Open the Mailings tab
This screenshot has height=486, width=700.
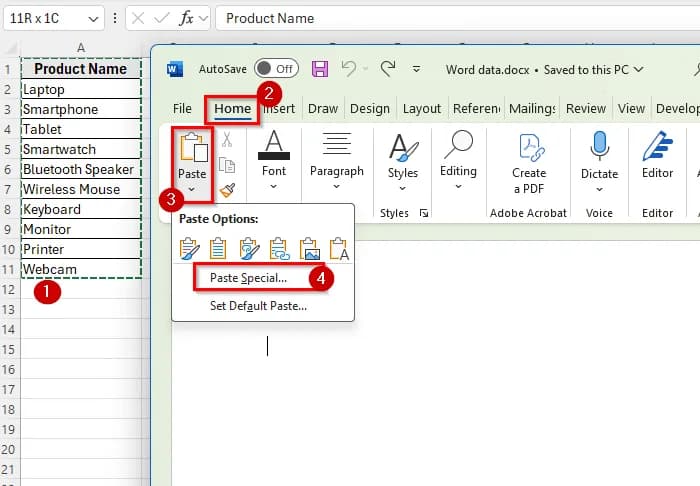coord(532,108)
